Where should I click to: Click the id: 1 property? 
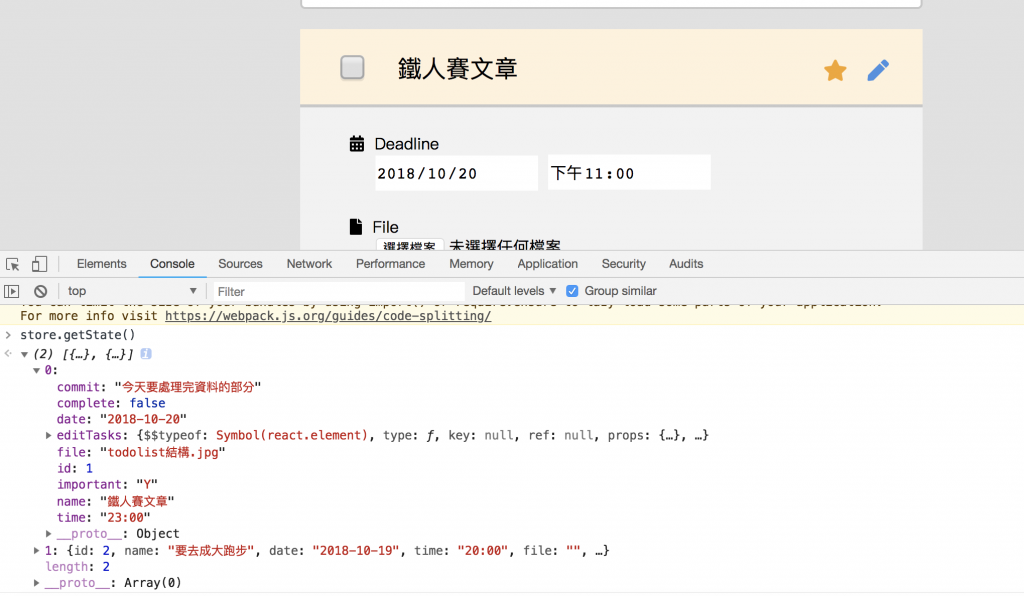click(75, 468)
